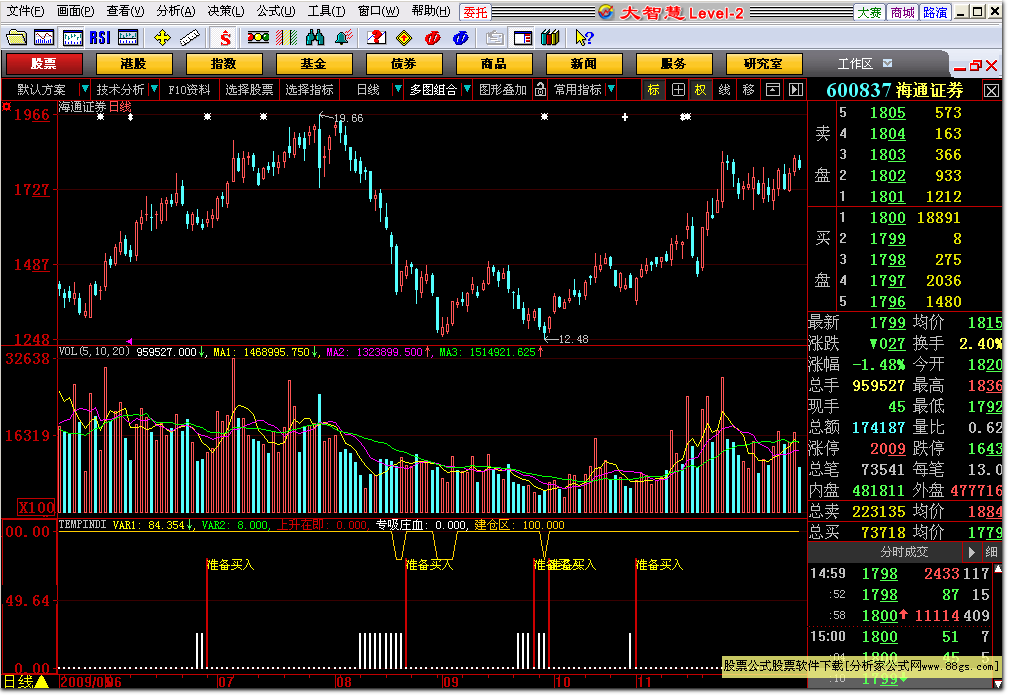Toggle the 权 rights adjustment button
The width and height of the screenshot is (1009, 695).
[700, 89]
